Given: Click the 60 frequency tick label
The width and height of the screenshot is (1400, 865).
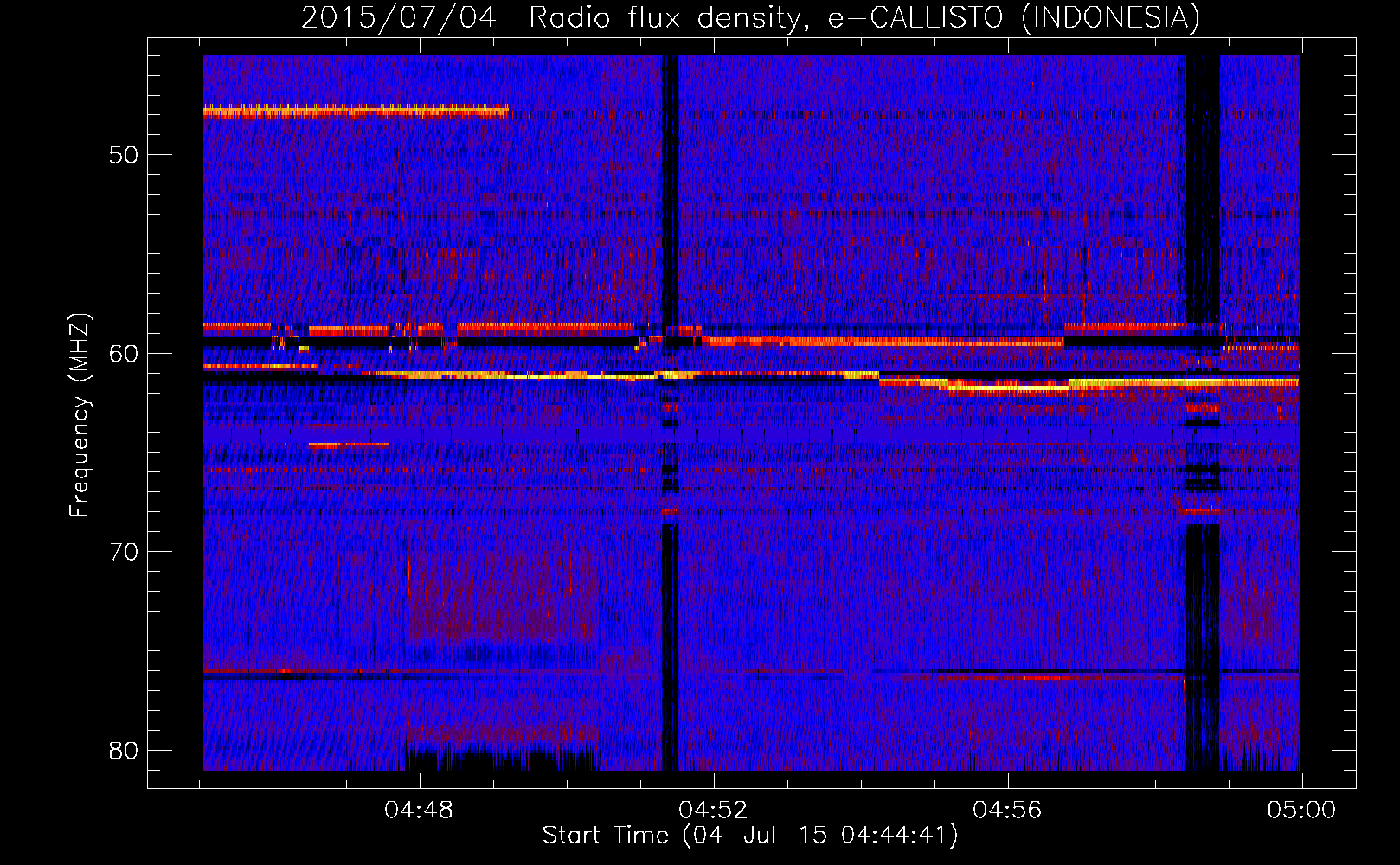Looking at the screenshot, I should [124, 353].
